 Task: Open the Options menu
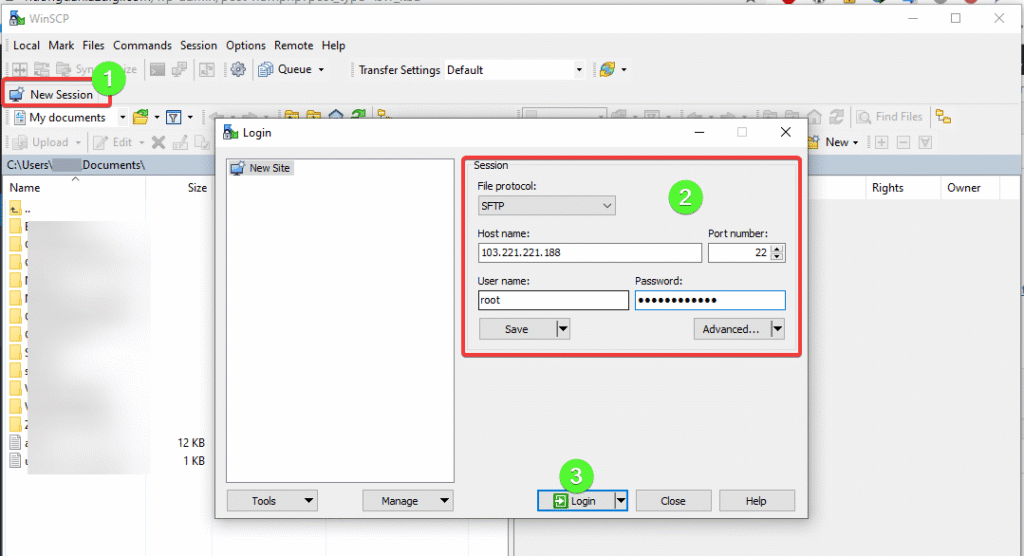[246, 45]
